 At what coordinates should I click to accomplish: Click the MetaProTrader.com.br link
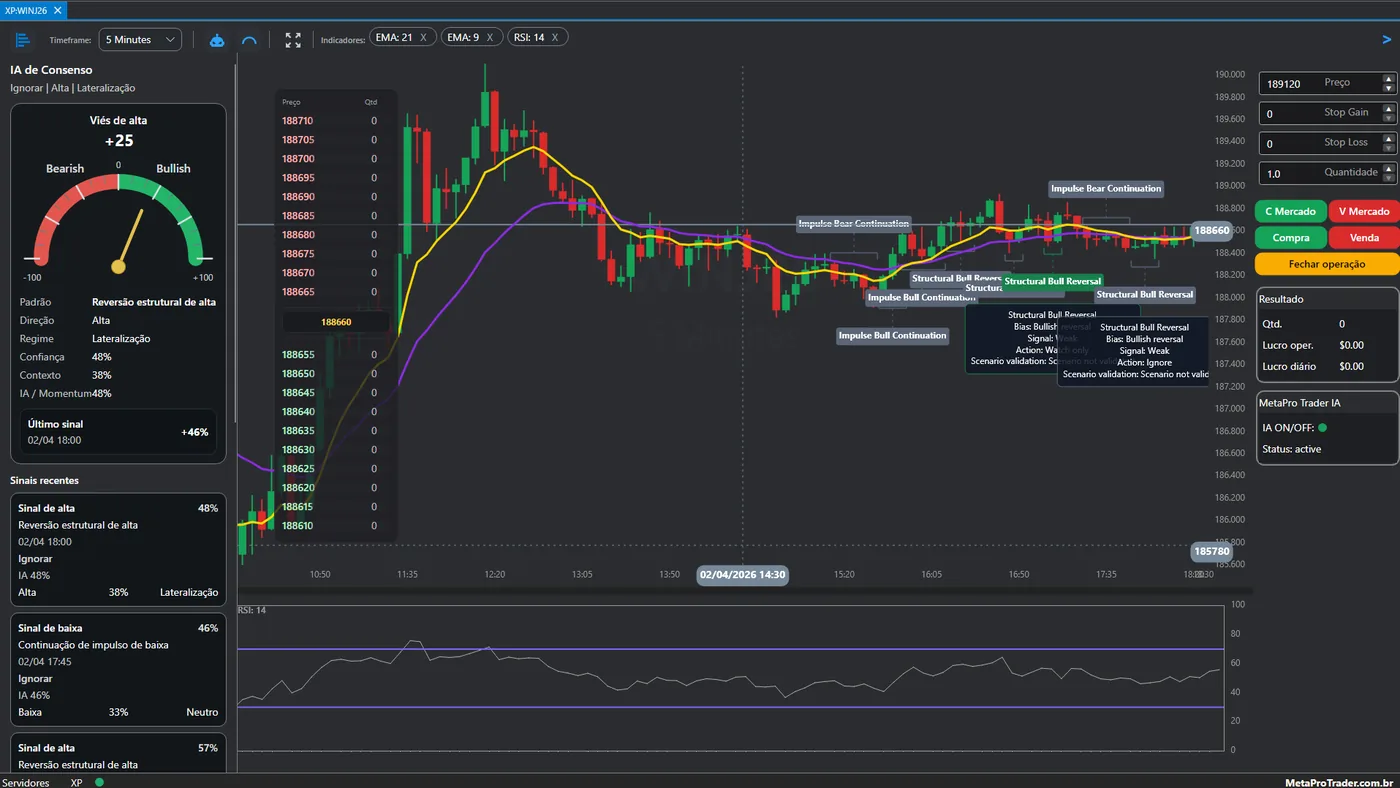click(1339, 782)
